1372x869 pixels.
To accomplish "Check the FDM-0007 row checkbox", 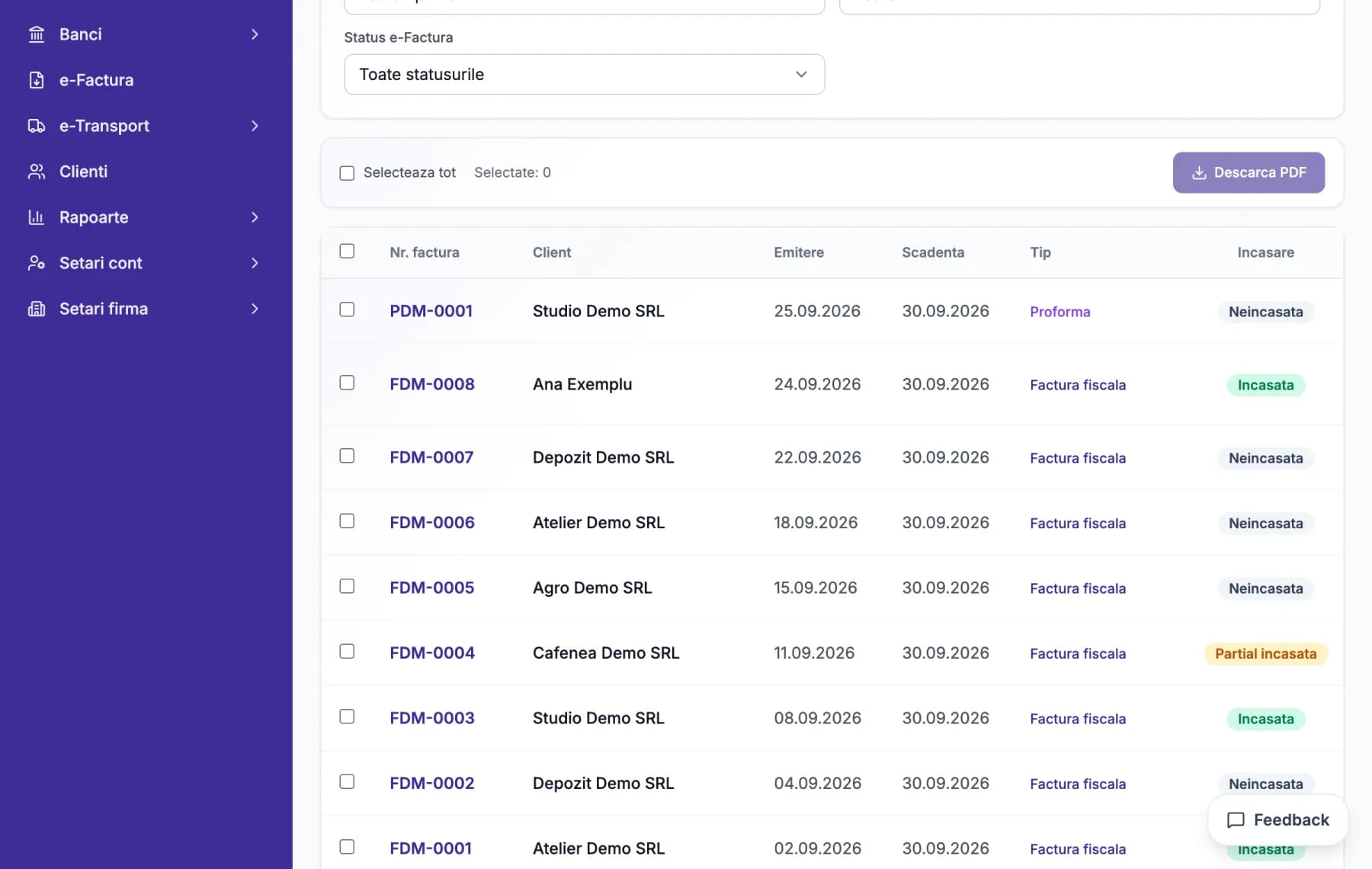I will [x=347, y=456].
